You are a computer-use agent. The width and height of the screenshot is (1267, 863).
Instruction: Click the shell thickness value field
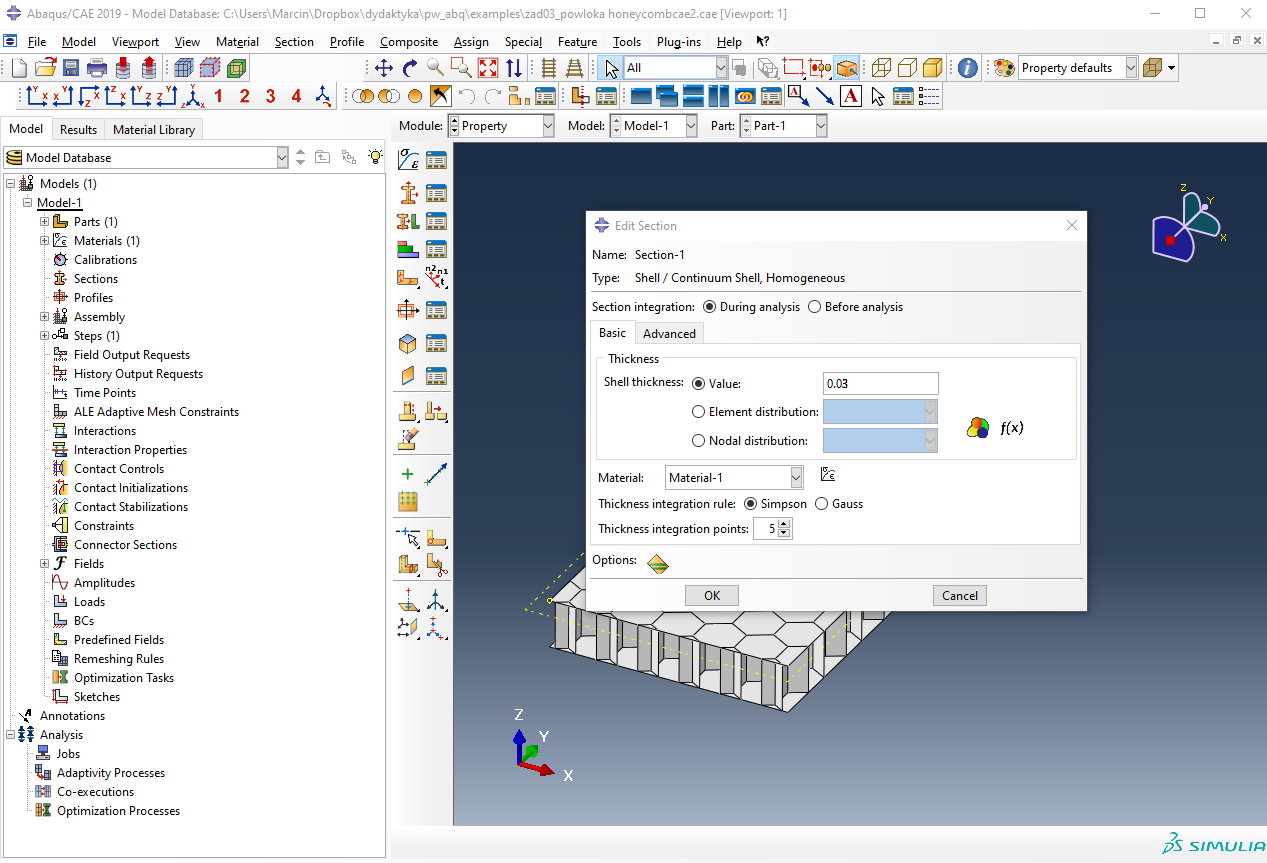(x=880, y=384)
